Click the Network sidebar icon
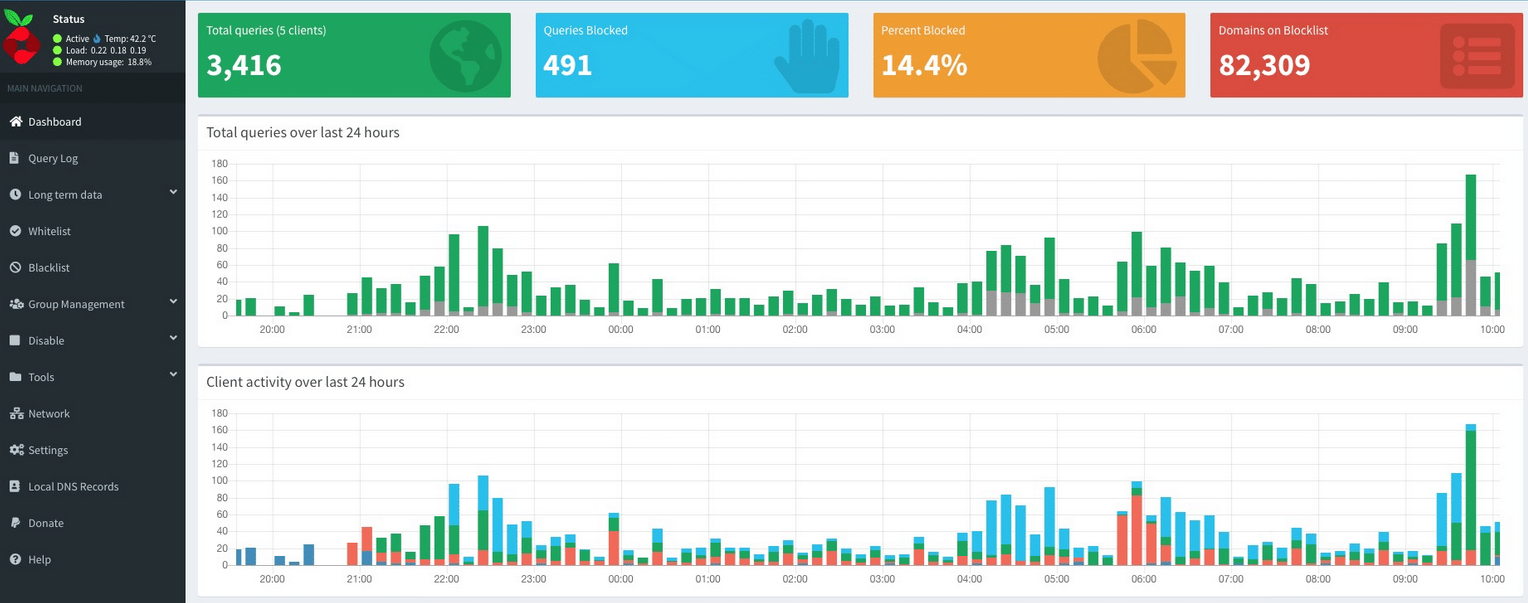Screen dimensions: 1528x603 tap(15, 414)
